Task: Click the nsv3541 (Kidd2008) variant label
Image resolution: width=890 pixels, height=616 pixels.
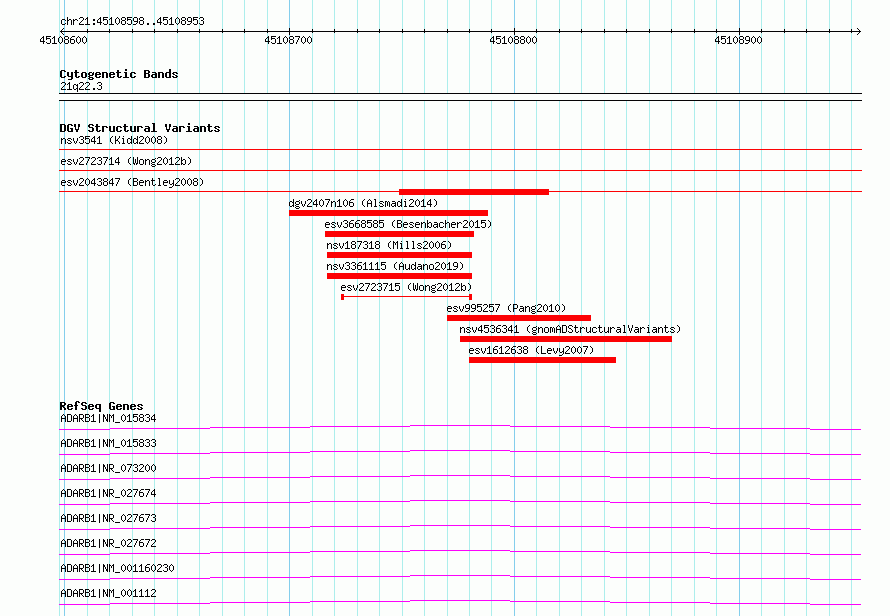Action: [x=114, y=140]
